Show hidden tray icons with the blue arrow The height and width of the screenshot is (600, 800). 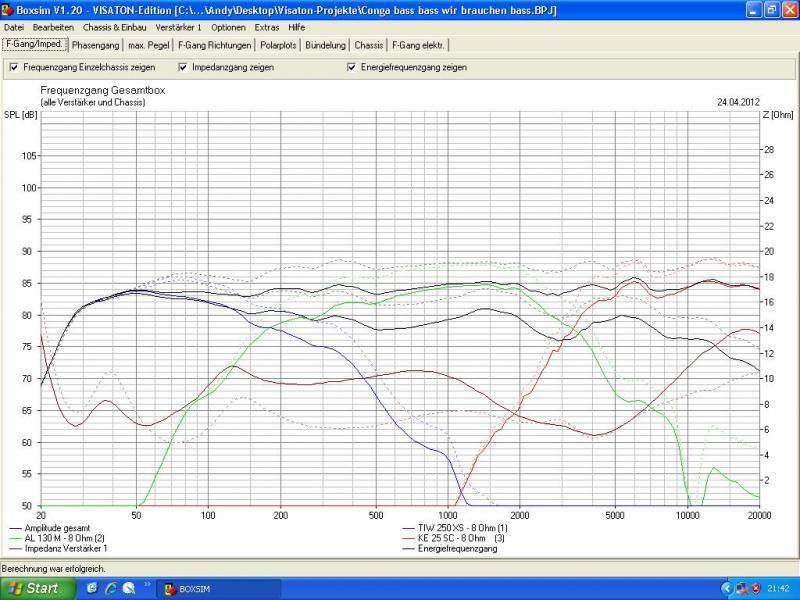[727, 588]
